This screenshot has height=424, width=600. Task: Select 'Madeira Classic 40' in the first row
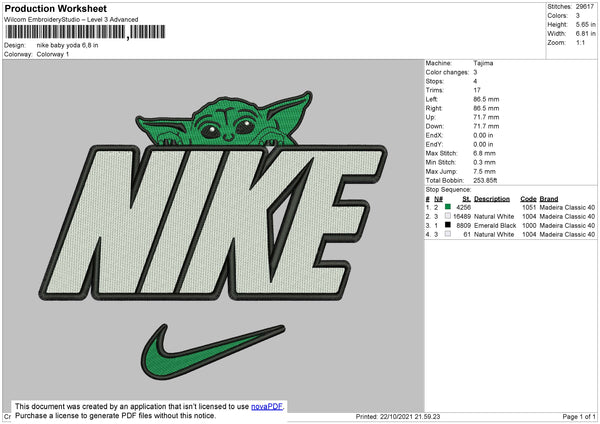pos(567,207)
